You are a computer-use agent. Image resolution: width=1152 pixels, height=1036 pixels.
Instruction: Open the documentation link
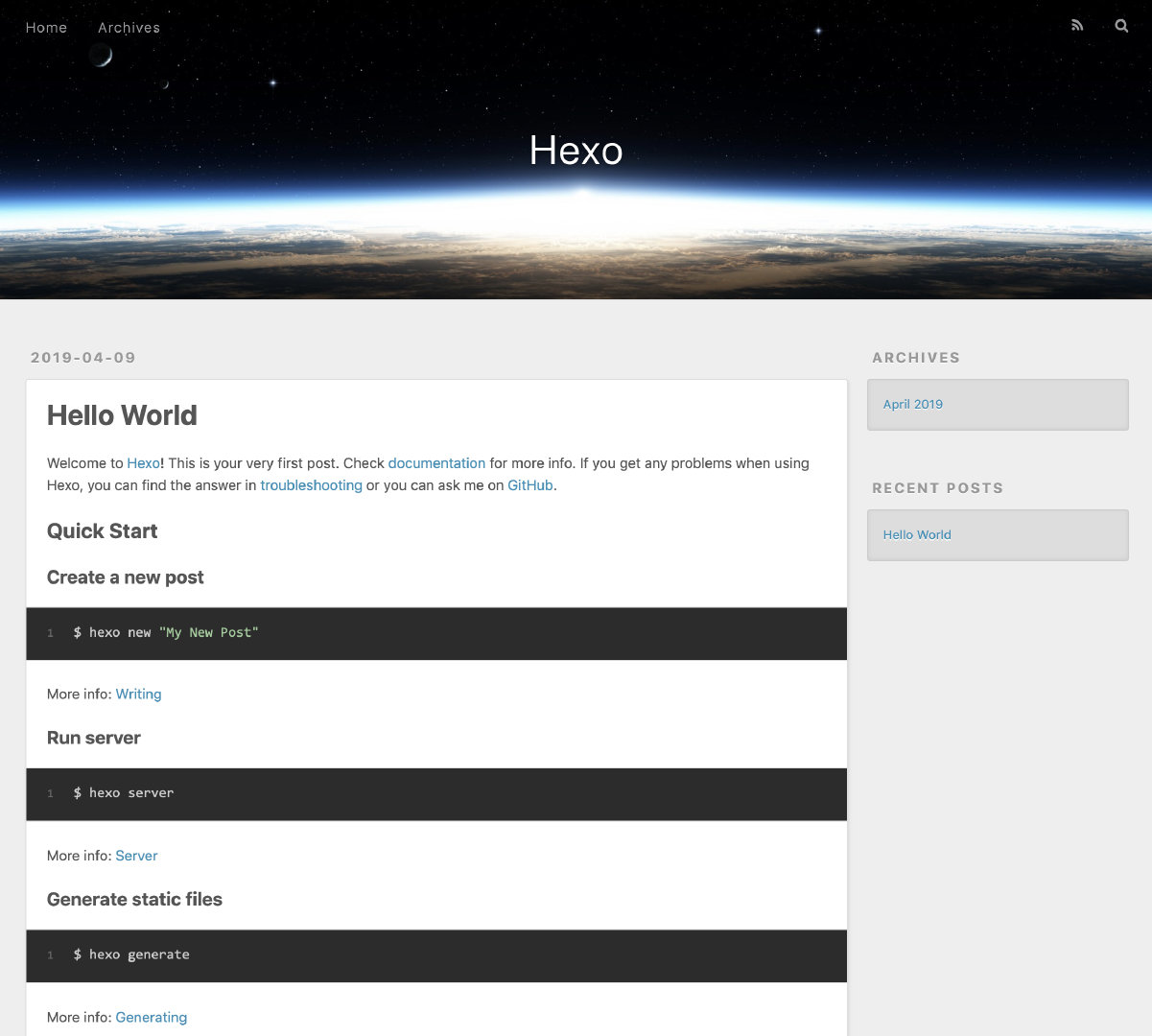click(436, 463)
